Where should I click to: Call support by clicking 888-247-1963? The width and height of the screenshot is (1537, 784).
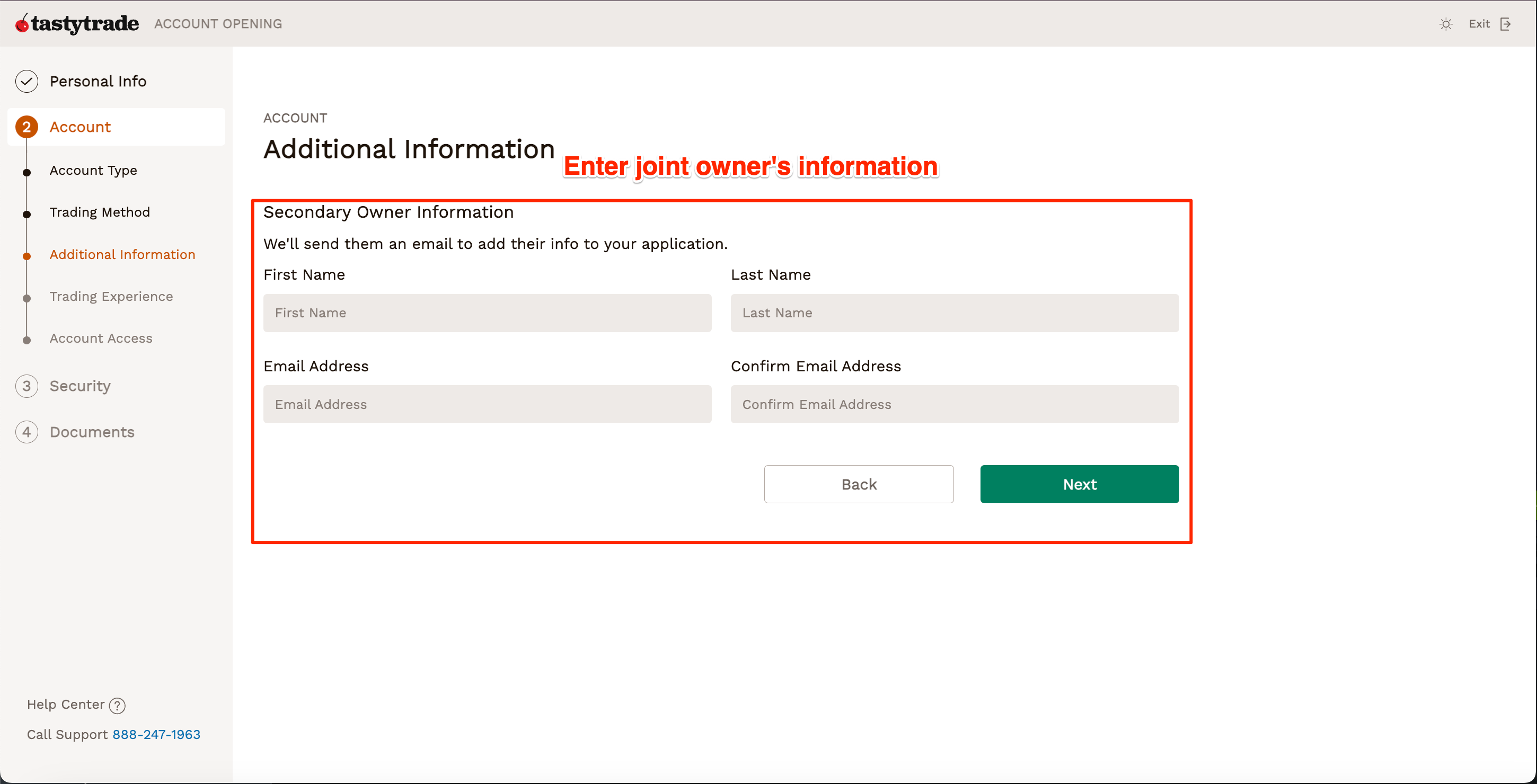click(x=156, y=734)
